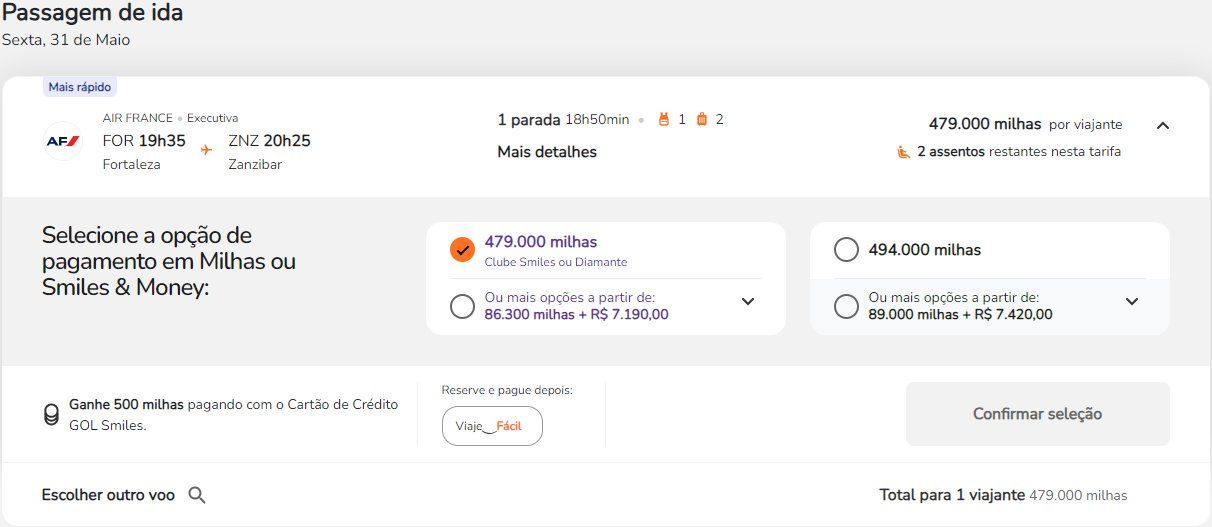This screenshot has height=527, width=1212.
Task: Click the magnifier icon beside Escolher outro voo
Action: (197, 495)
